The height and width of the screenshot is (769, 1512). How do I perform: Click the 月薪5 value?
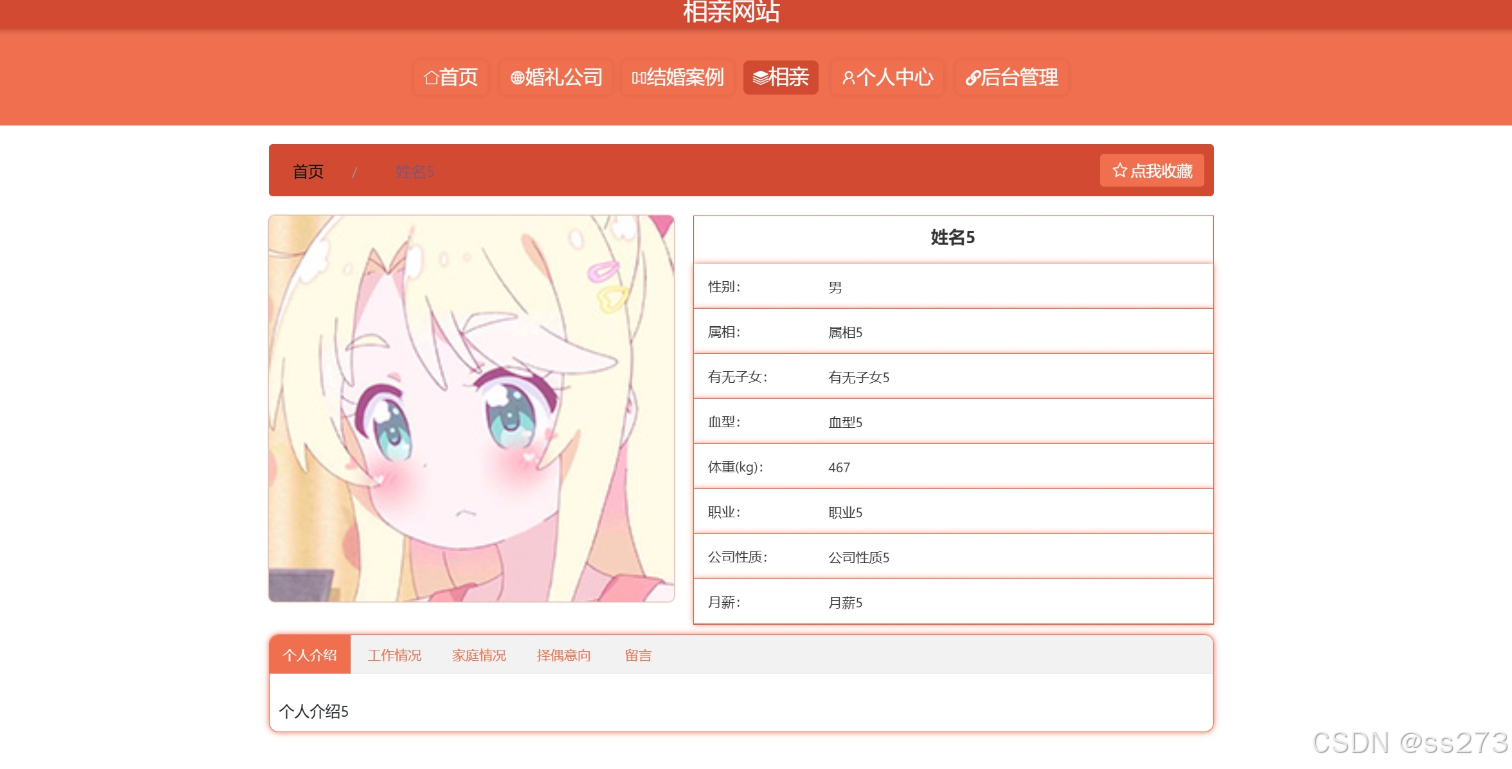[845, 602]
